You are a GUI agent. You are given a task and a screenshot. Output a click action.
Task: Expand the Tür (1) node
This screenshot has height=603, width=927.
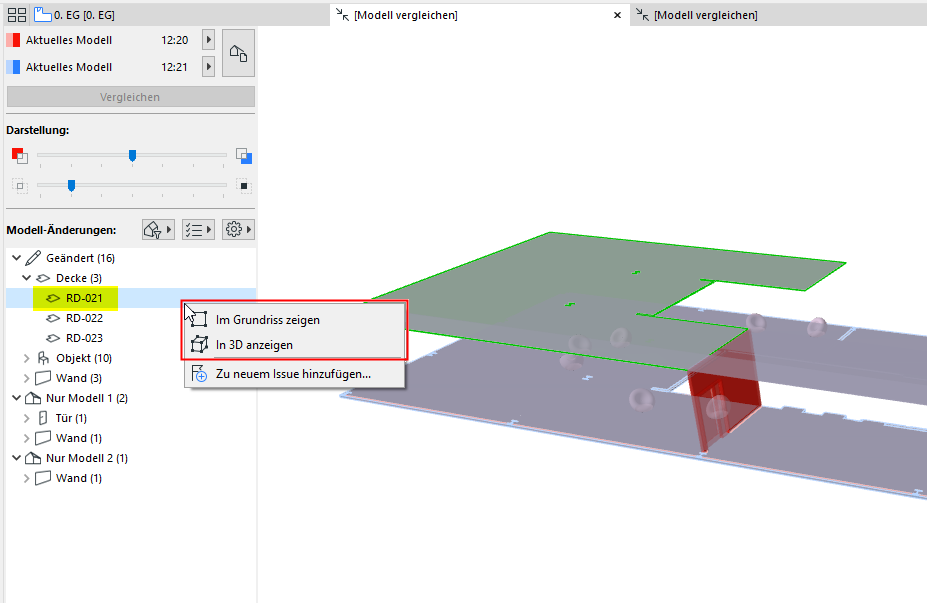[27, 418]
